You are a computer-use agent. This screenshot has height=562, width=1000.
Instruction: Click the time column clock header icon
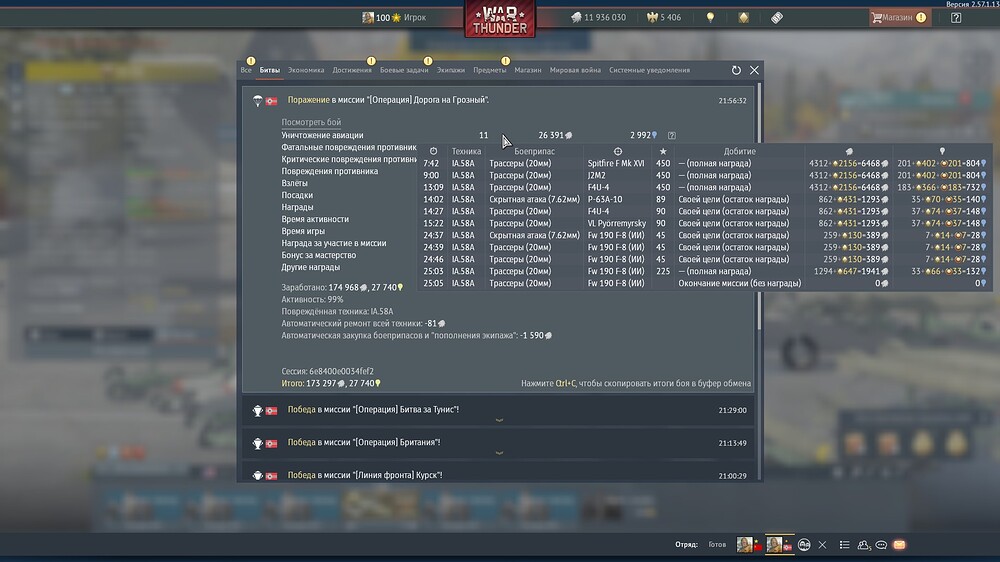pos(434,151)
